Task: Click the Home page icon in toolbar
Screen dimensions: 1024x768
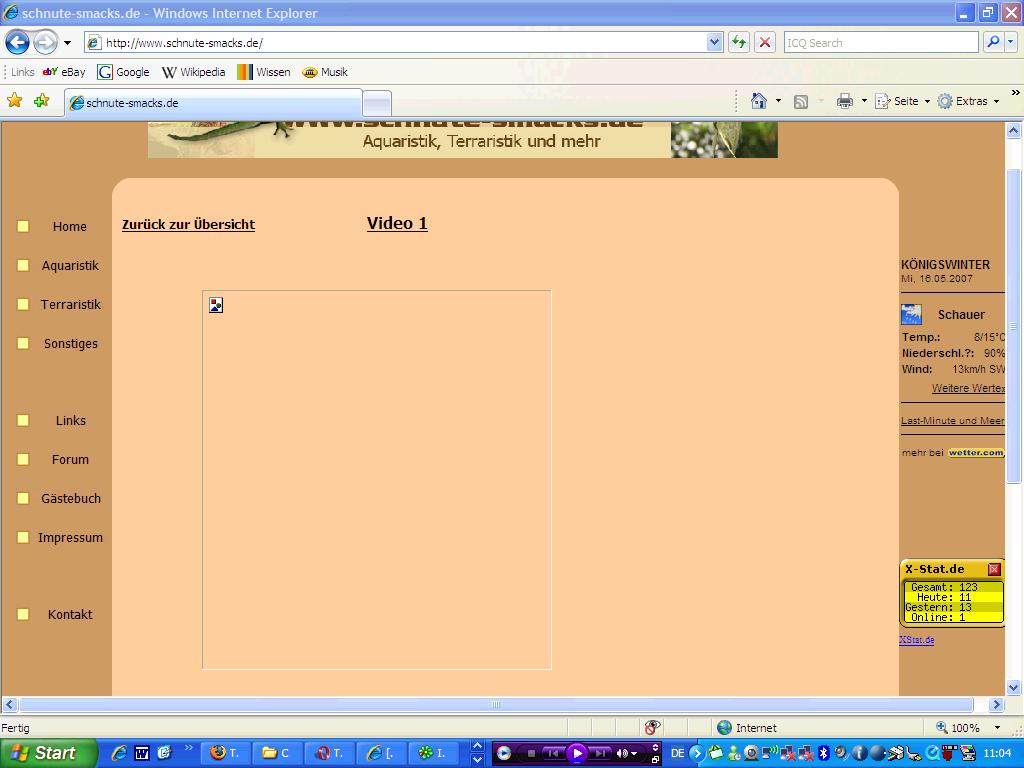Action: pos(759,101)
